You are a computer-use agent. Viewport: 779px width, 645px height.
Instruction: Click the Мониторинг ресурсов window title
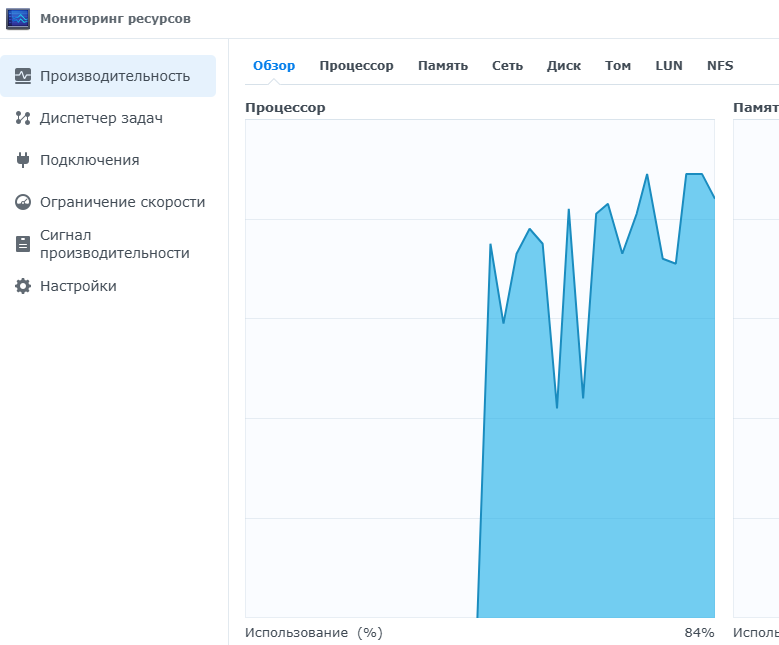pyautogui.click(x=115, y=19)
